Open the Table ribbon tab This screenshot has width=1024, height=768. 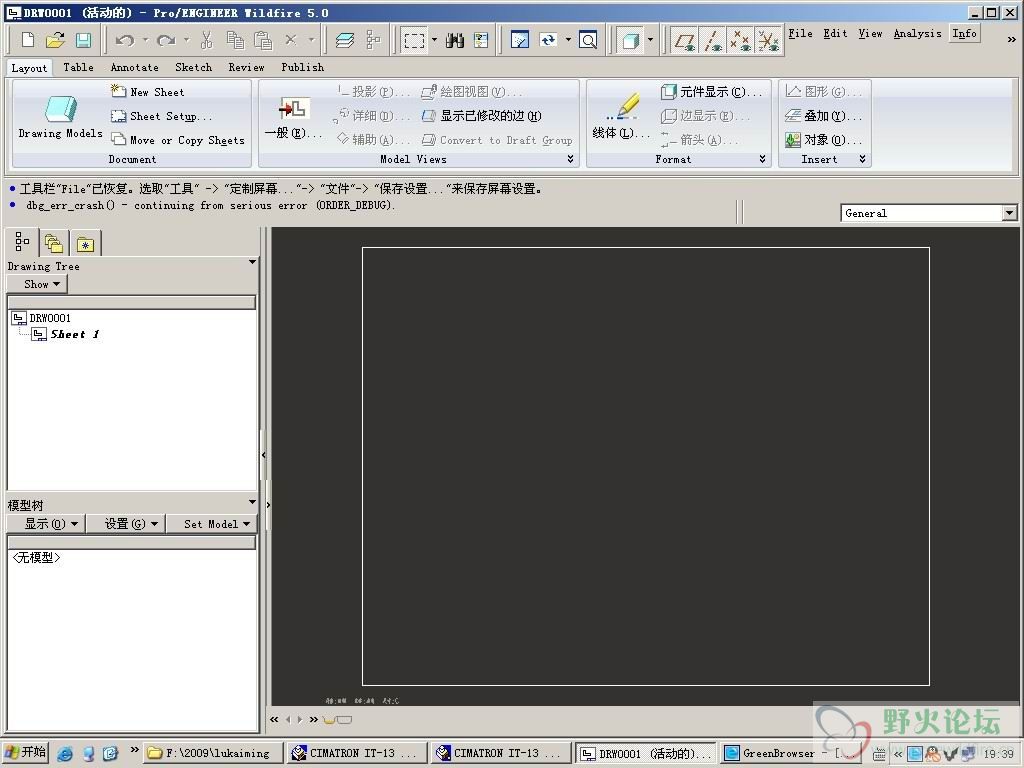tap(78, 67)
